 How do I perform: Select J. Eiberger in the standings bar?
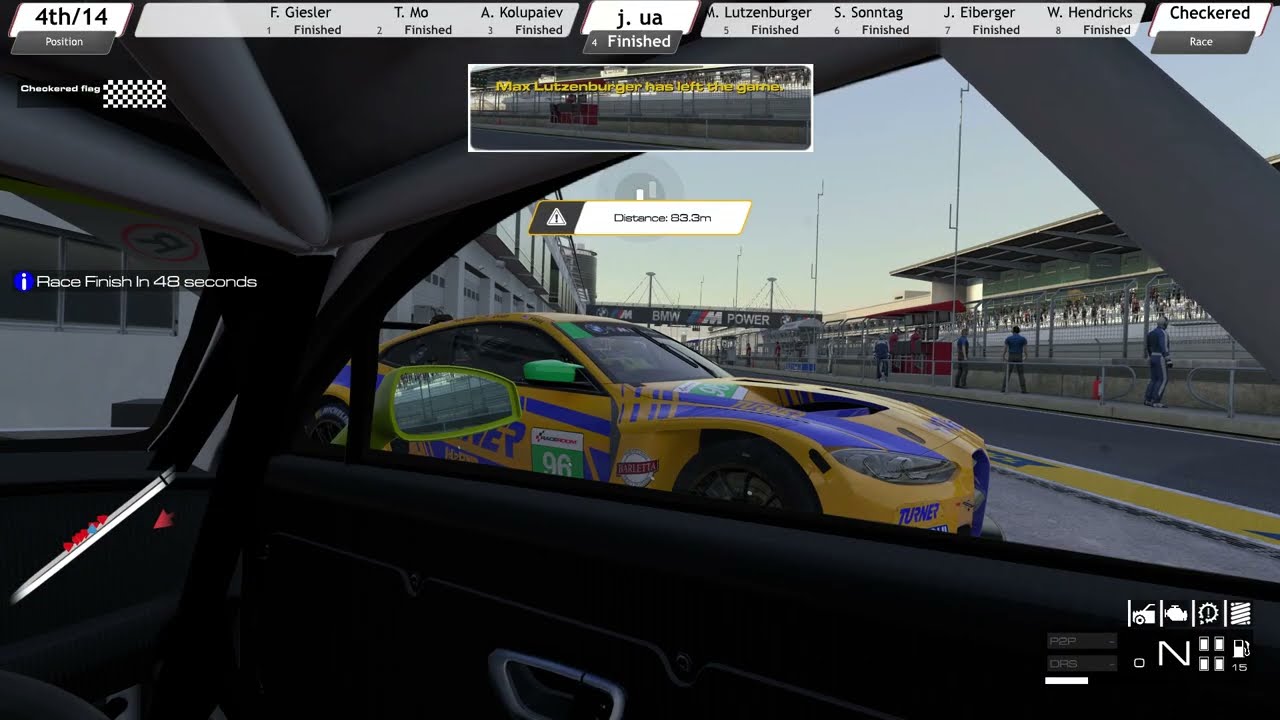(980, 20)
